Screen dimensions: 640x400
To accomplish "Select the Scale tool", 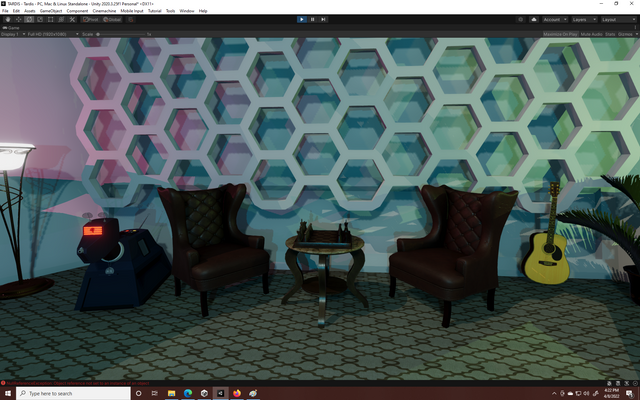I will pyautogui.click(x=40, y=19).
